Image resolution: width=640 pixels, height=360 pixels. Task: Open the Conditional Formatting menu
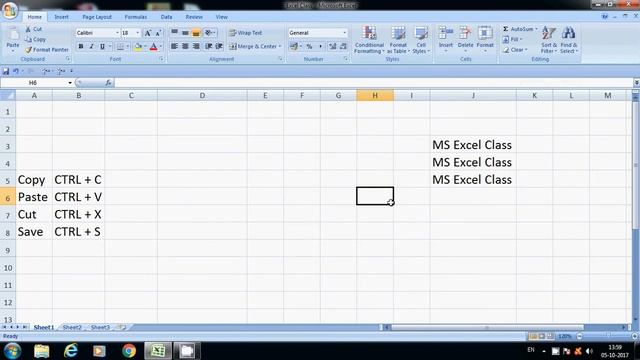click(x=369, y=40)
